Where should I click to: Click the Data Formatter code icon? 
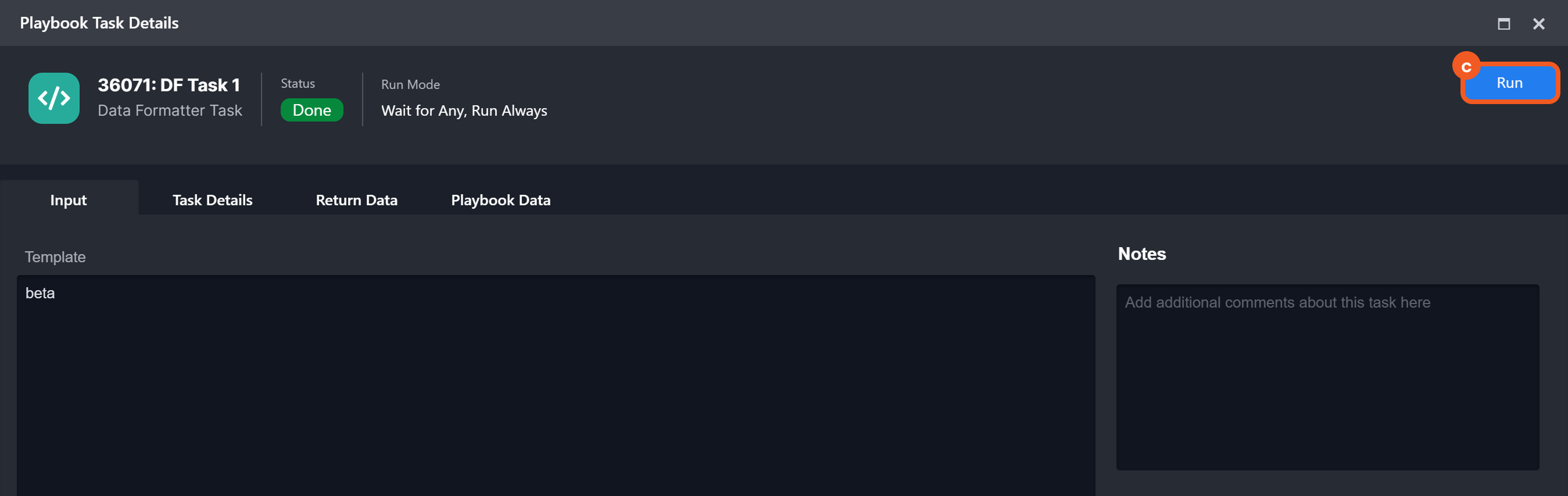click(53, 98)
